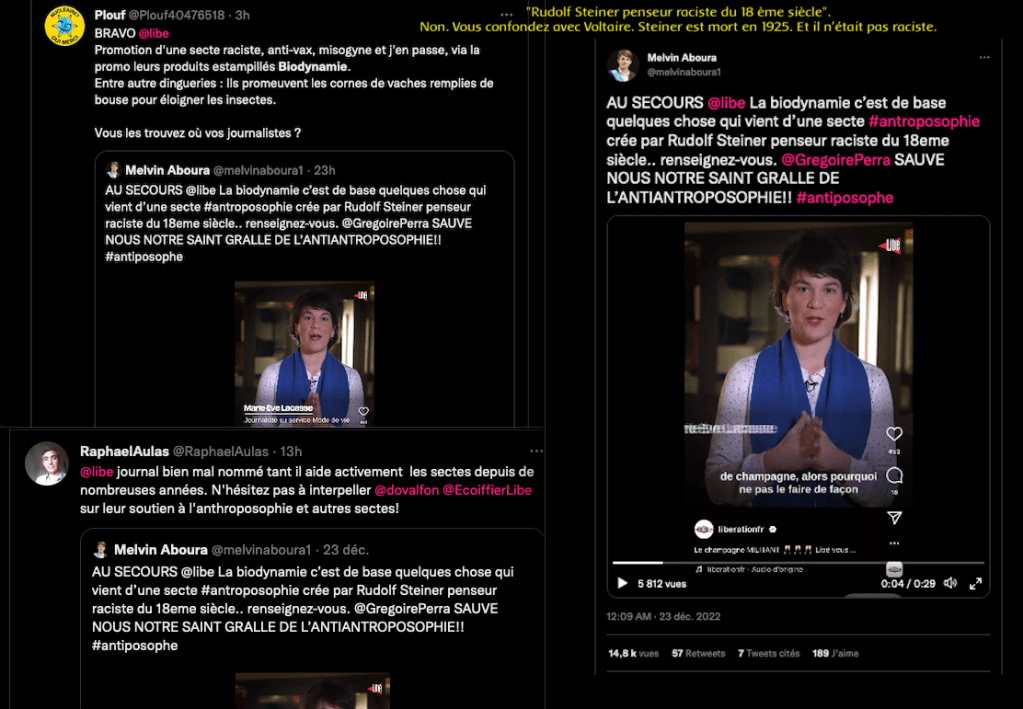Open @GregoirePerra mention in main tweet
The height and width of the screenshot is (709, 1023).
(x=835, y=160)
